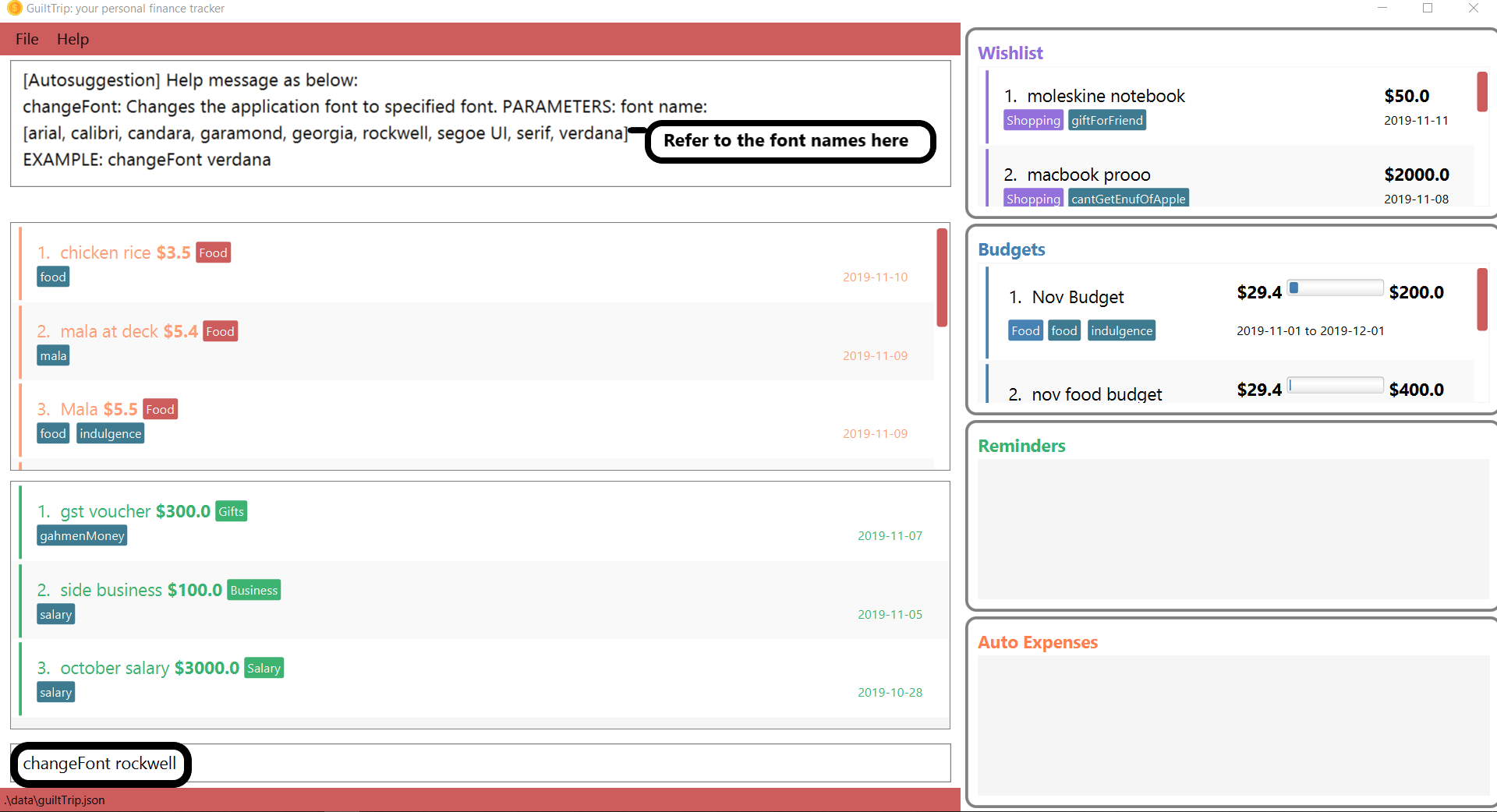Click the Nov Budget progress bar
The height and width of the screenshot is (812, 1497).
[x=1335, y=288]
